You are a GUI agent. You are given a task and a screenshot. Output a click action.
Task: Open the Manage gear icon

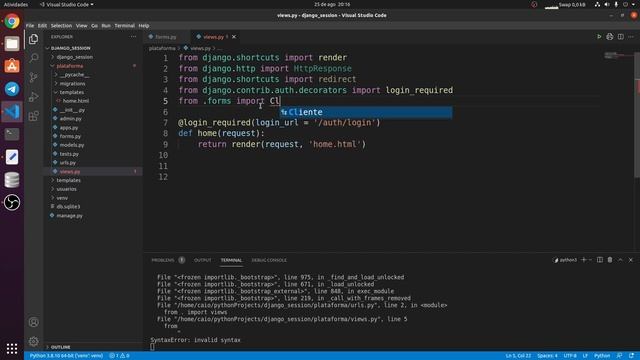coord(33,341)
